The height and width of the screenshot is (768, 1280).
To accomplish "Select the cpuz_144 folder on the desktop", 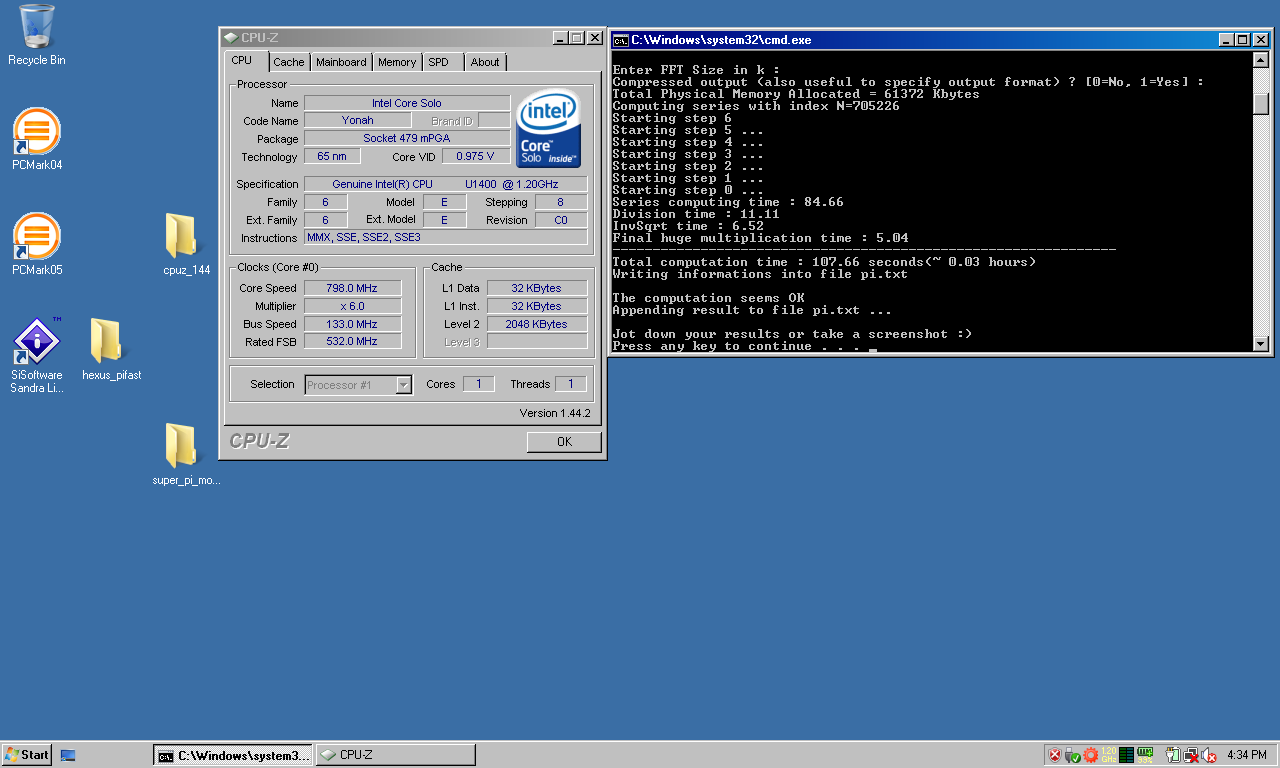I will 186,245.
